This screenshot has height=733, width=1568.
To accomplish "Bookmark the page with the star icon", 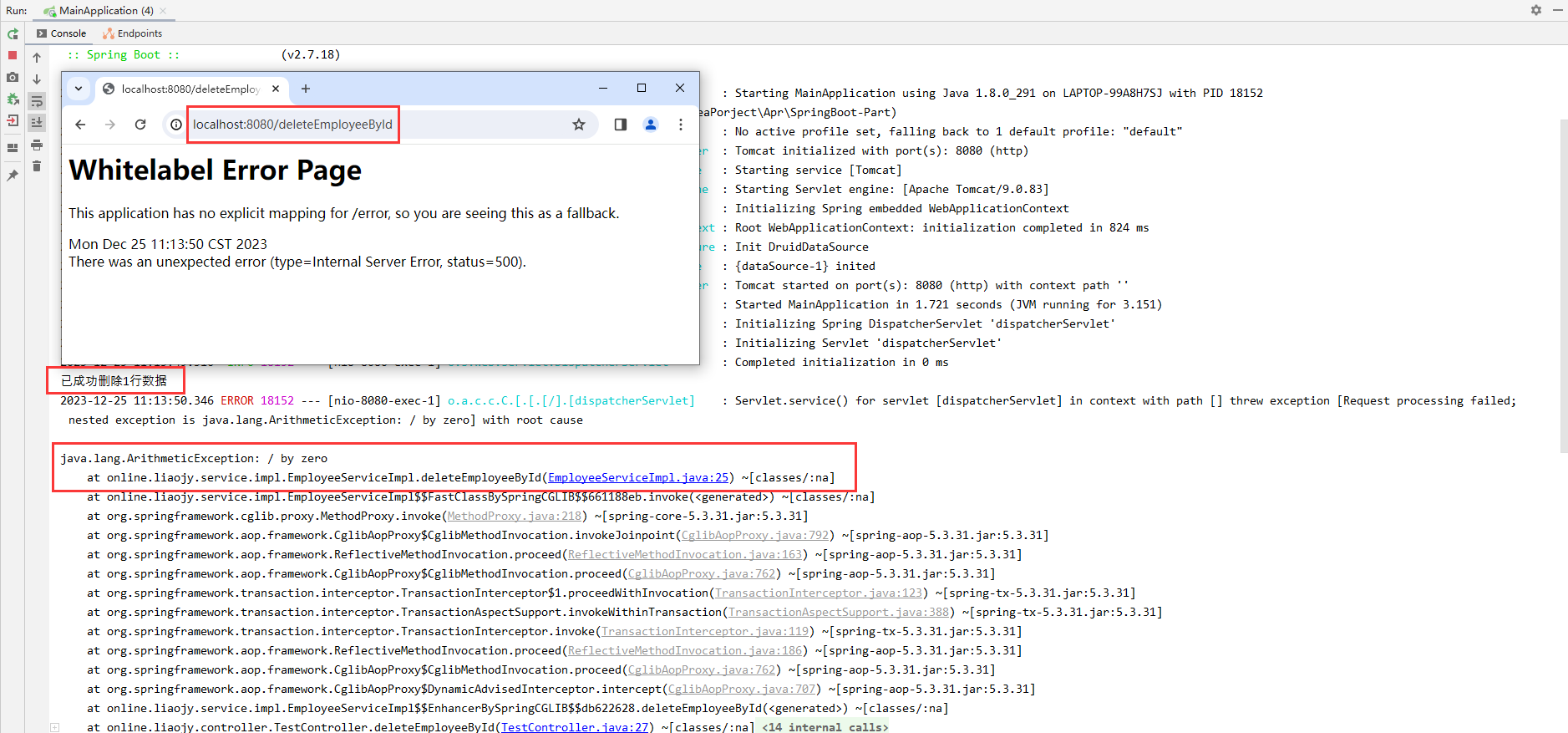I will pyautogui.click(x=579, y=125).
